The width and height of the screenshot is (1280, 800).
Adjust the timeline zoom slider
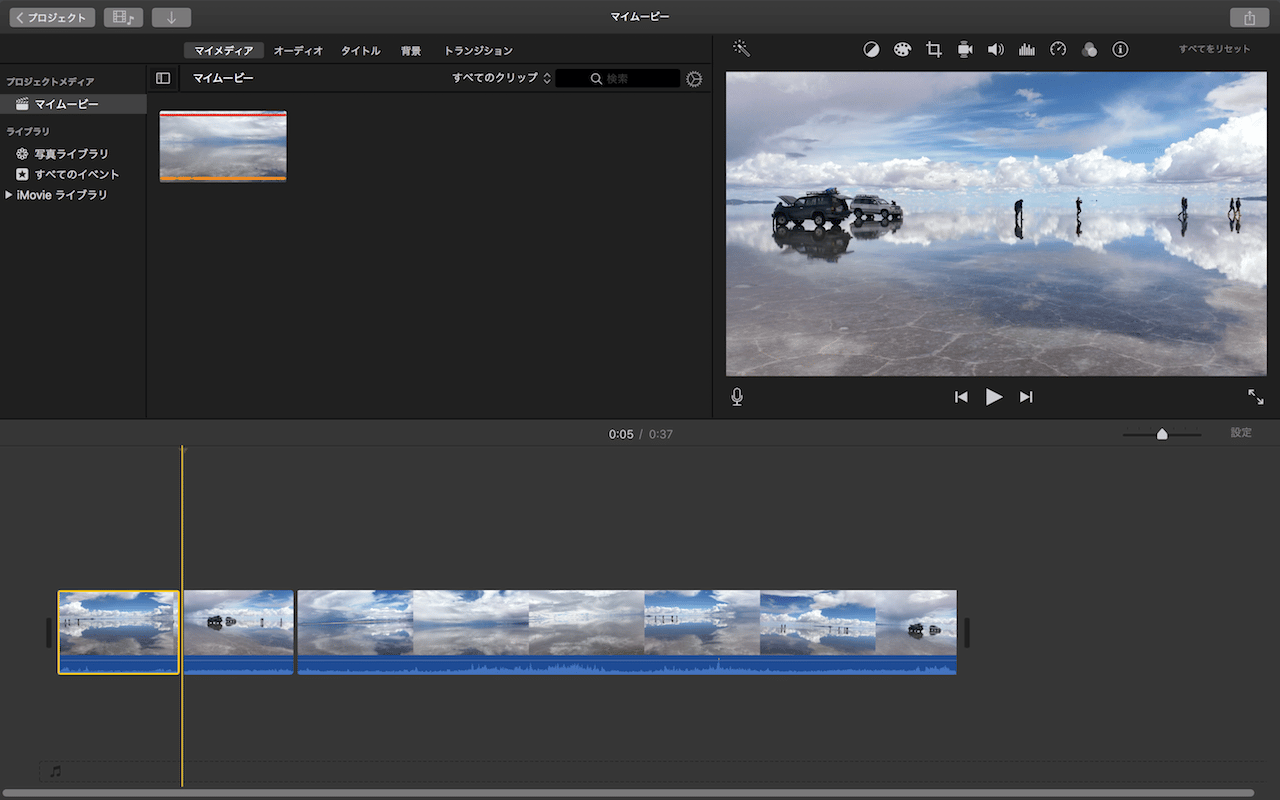point(1162,434)
